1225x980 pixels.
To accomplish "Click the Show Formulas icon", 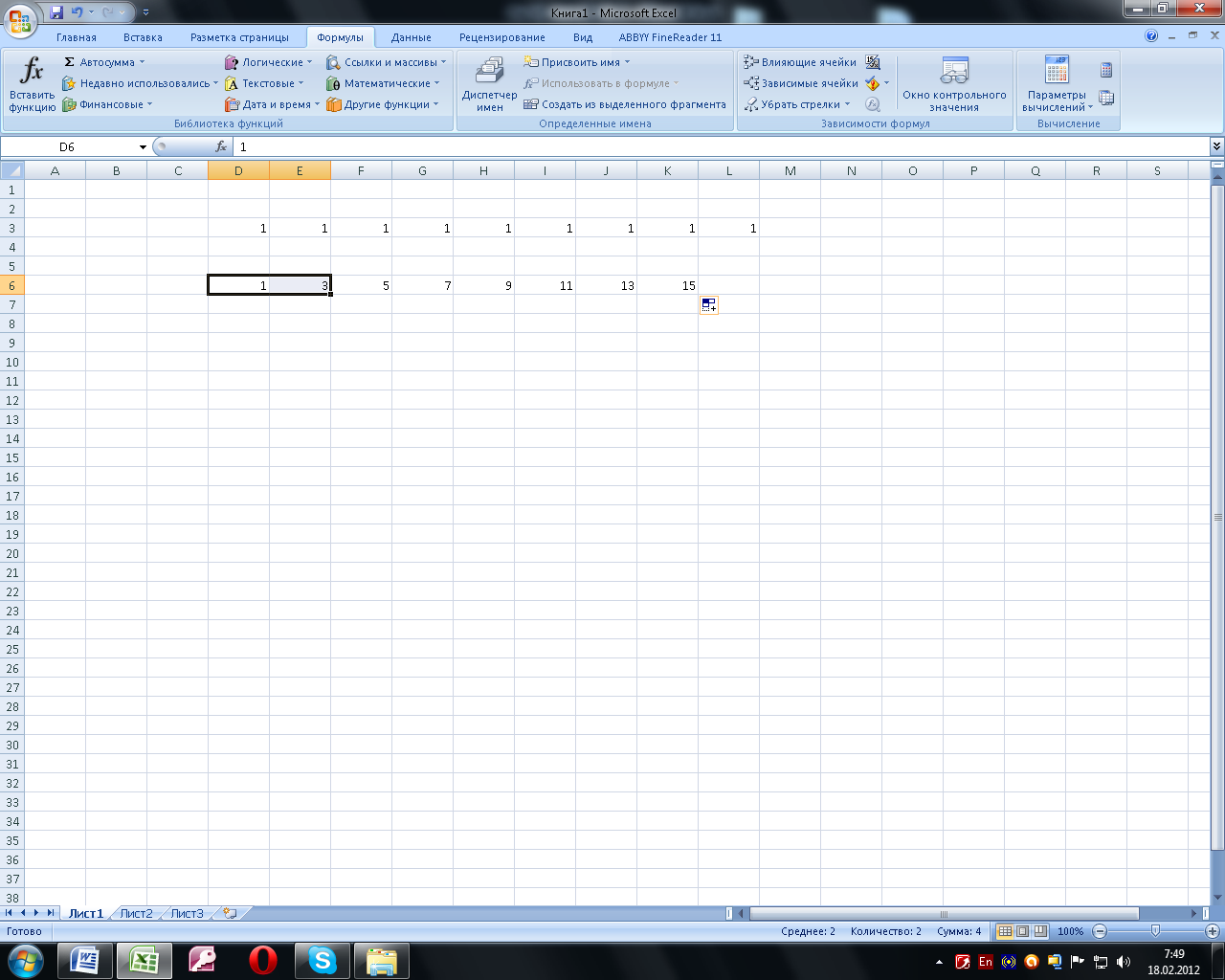I will pos(873,62).
